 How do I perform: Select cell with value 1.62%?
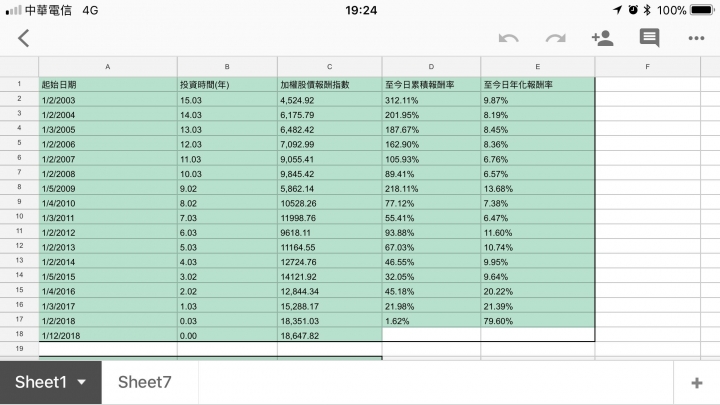431,320
